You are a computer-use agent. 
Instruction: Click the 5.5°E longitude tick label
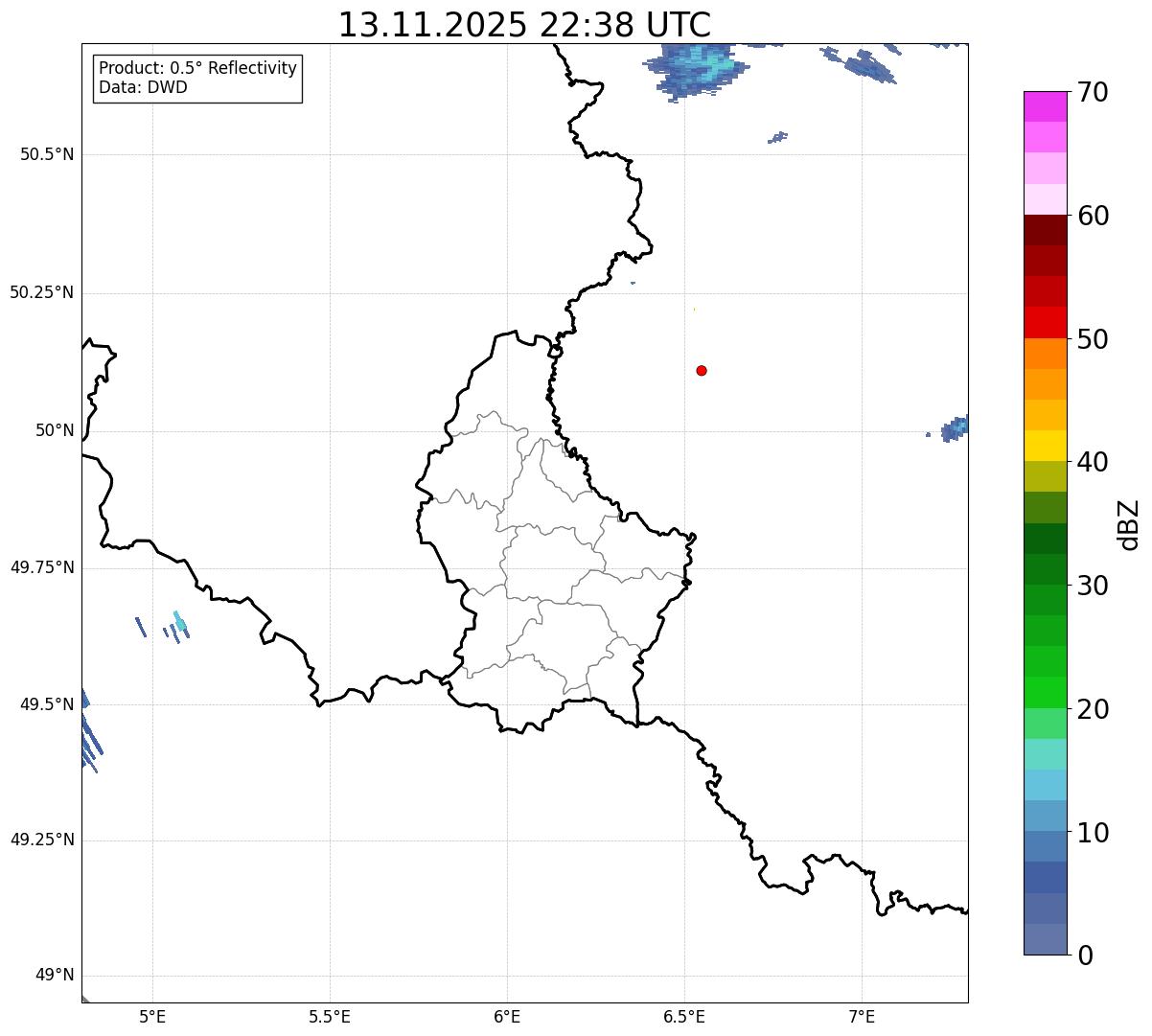click(x=330, y=1016)
